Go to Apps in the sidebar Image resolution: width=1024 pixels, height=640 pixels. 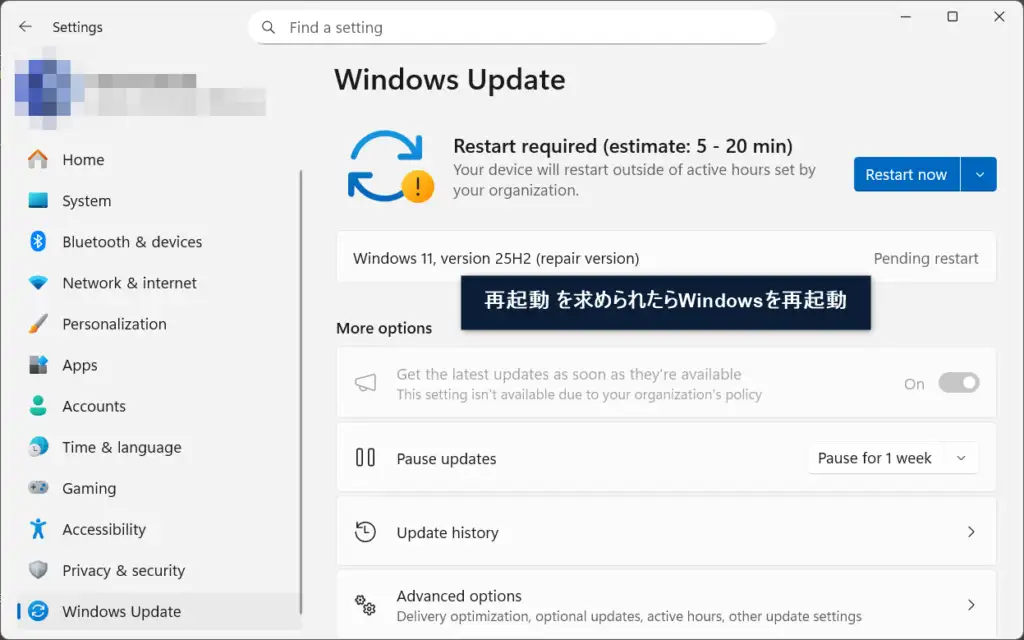[x=80, y=365]
